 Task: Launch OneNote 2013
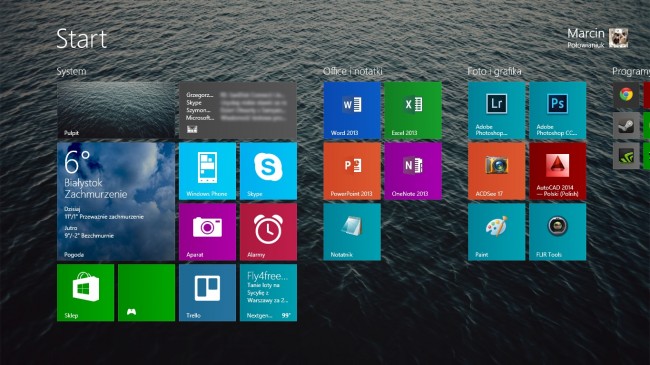coord(413,171)
